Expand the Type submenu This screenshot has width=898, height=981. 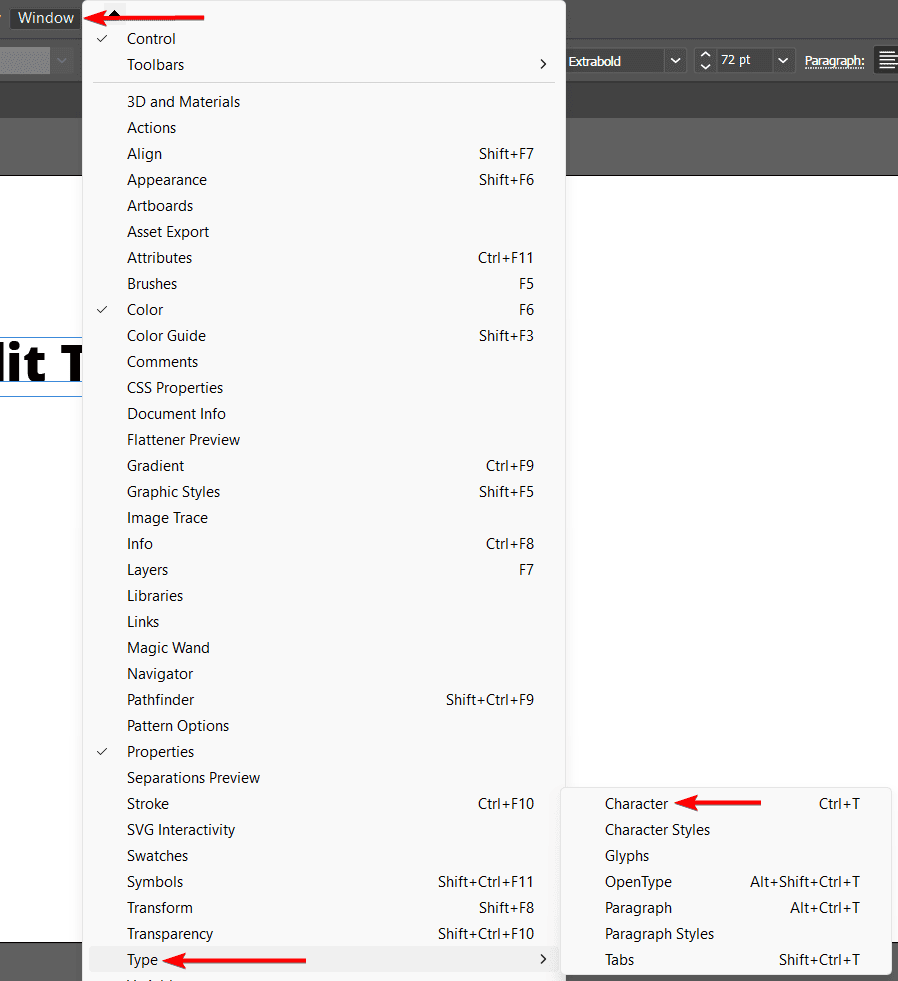[142, 960]
